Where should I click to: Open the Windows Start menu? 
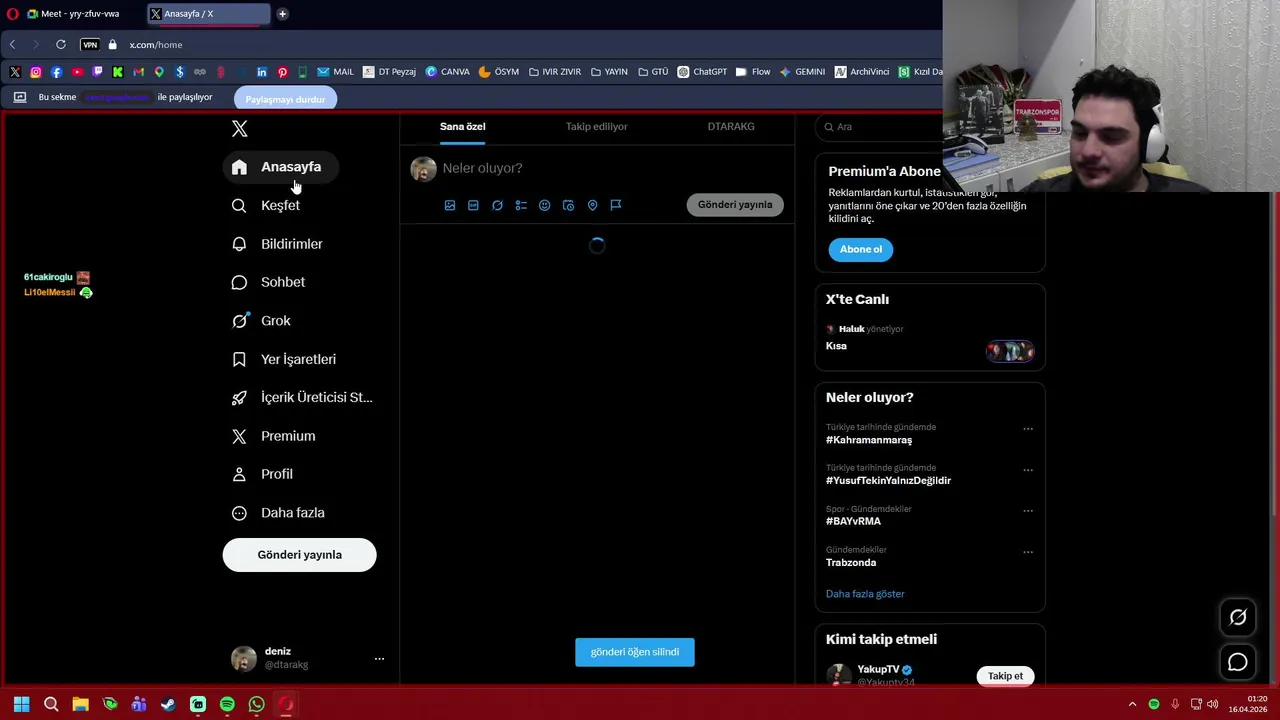pos(21,704)
